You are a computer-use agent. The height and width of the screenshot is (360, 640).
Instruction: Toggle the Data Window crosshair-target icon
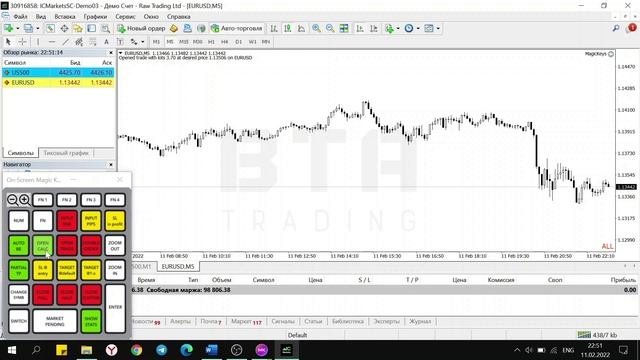[x=64, y=28]
